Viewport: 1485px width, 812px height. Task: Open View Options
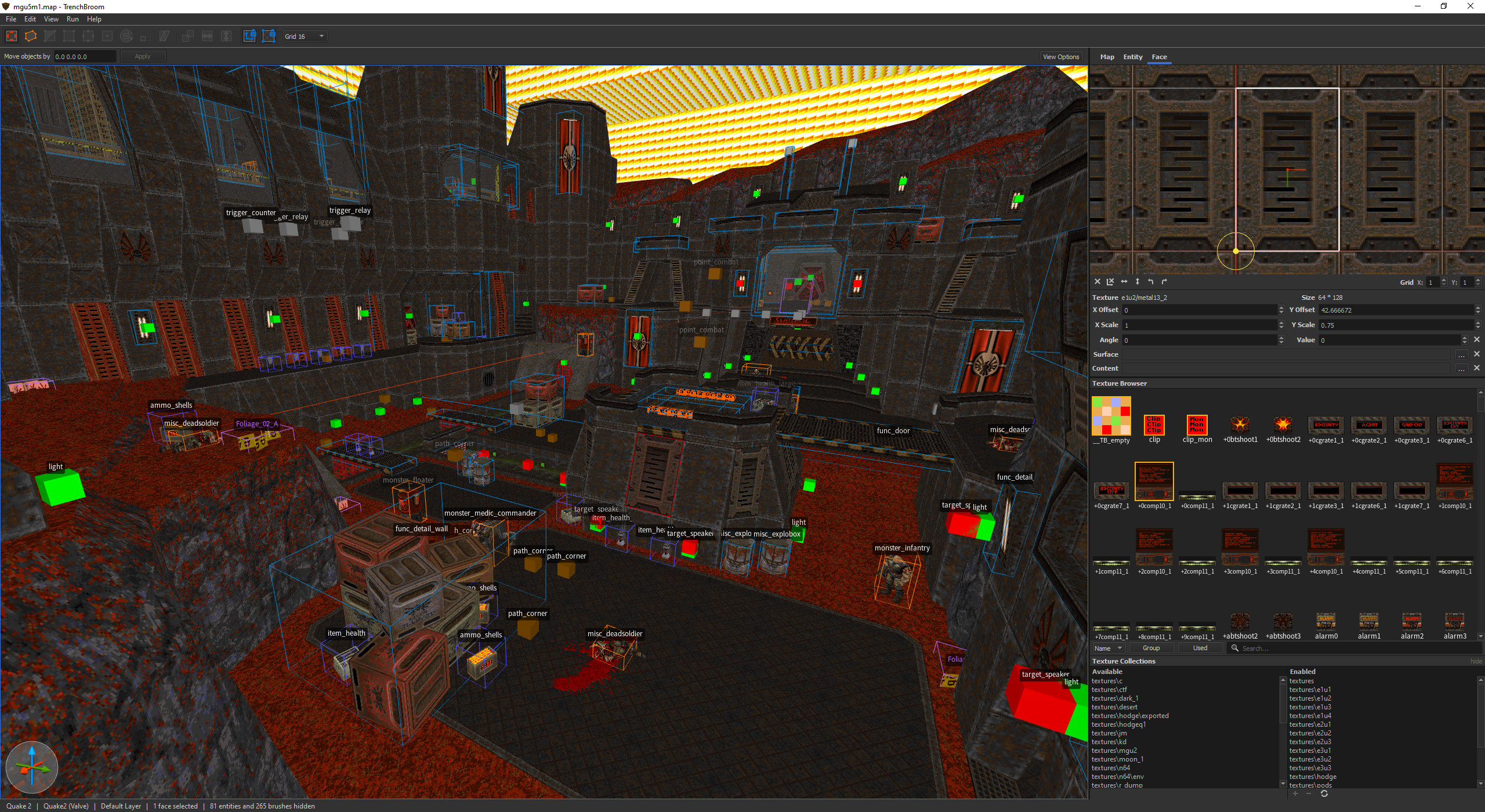coord(1061,57)
